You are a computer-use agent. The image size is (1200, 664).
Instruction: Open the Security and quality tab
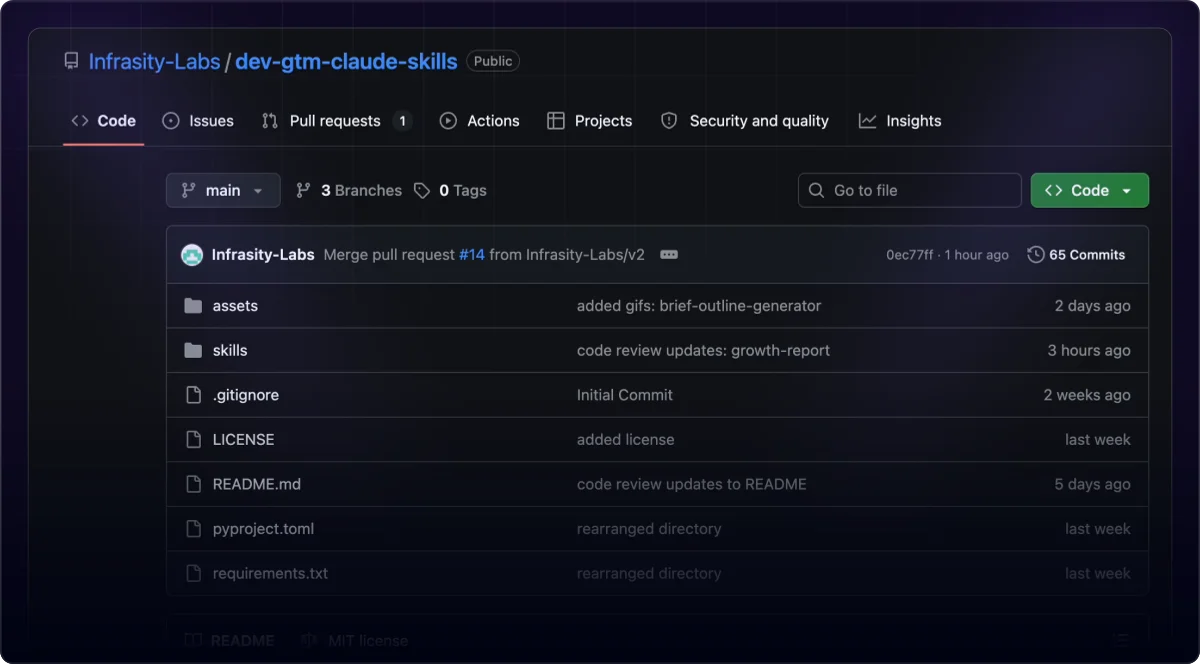745,121
